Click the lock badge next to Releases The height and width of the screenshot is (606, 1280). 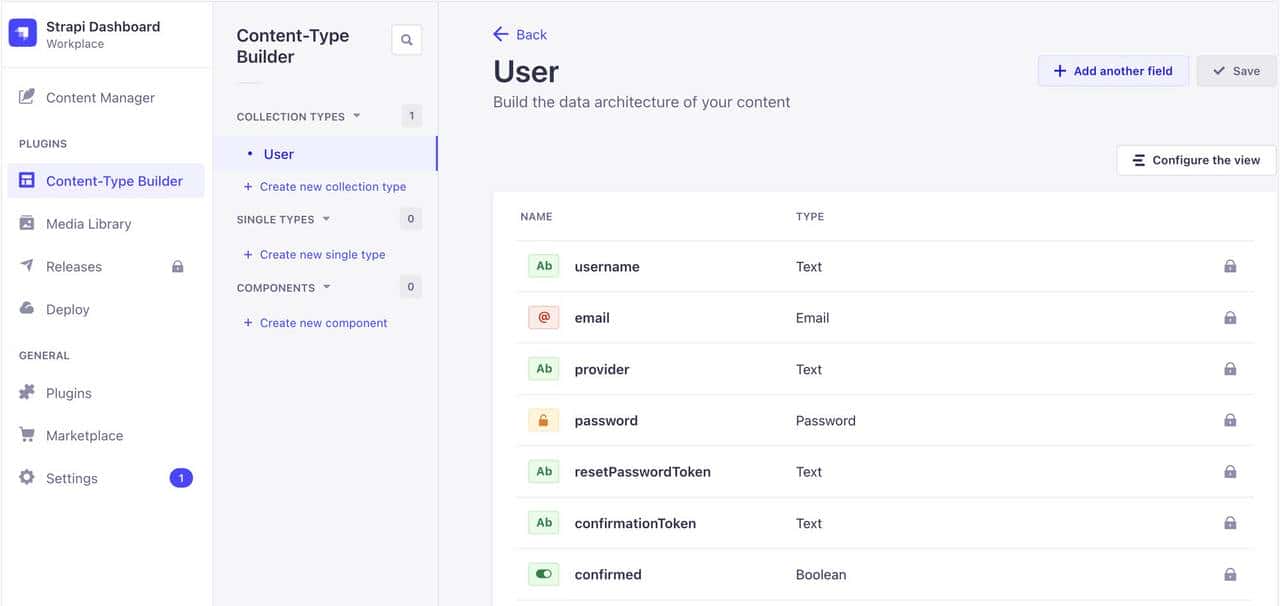point(178,266)
